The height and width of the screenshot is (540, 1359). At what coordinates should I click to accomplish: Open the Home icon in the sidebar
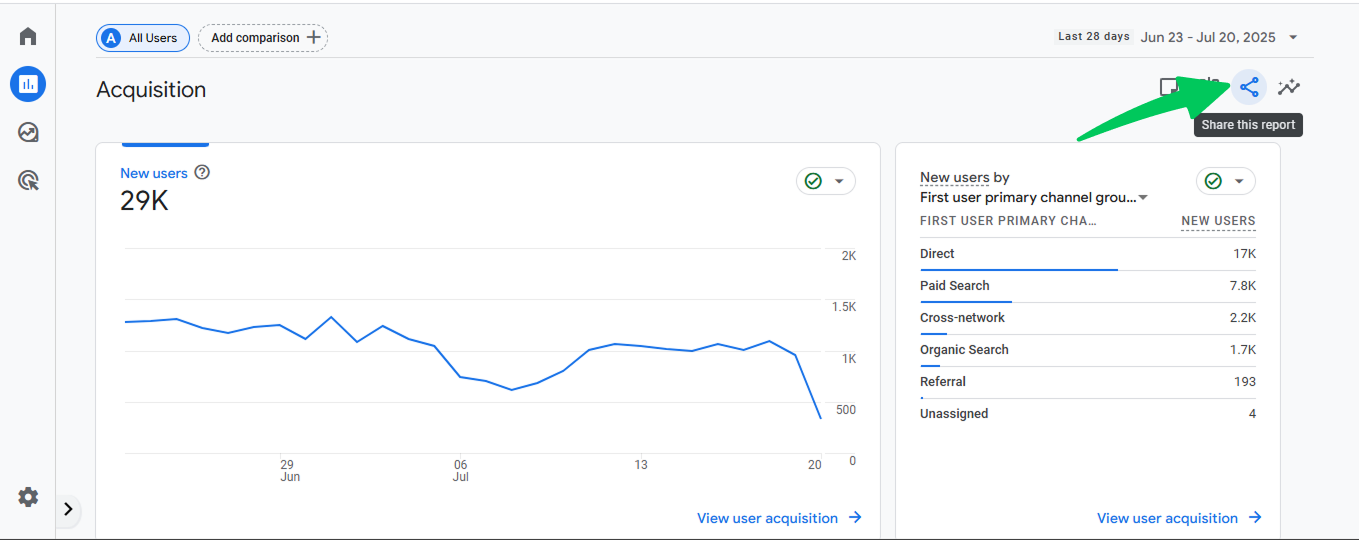pos(28,37)
